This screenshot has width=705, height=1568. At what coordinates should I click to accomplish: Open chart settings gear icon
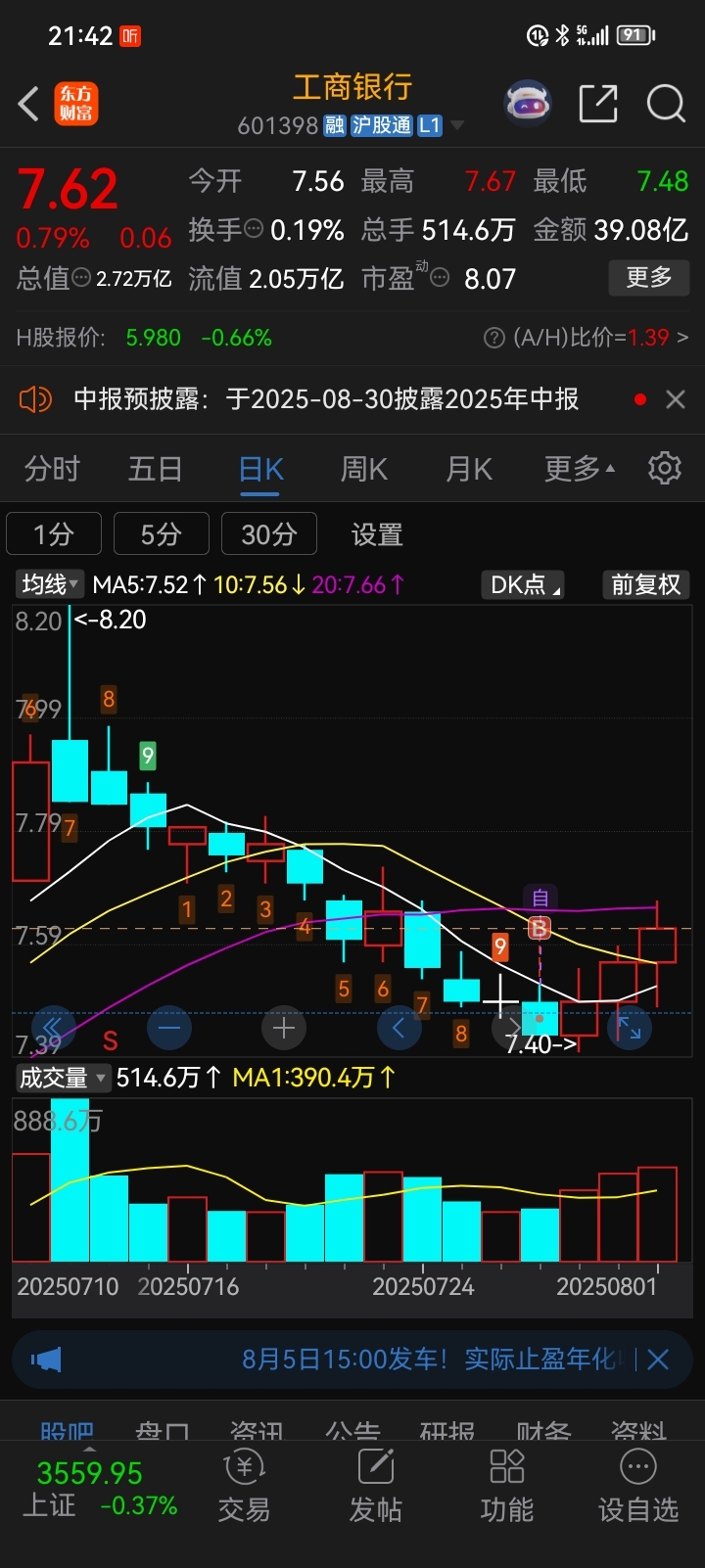(x=665, y=468)
